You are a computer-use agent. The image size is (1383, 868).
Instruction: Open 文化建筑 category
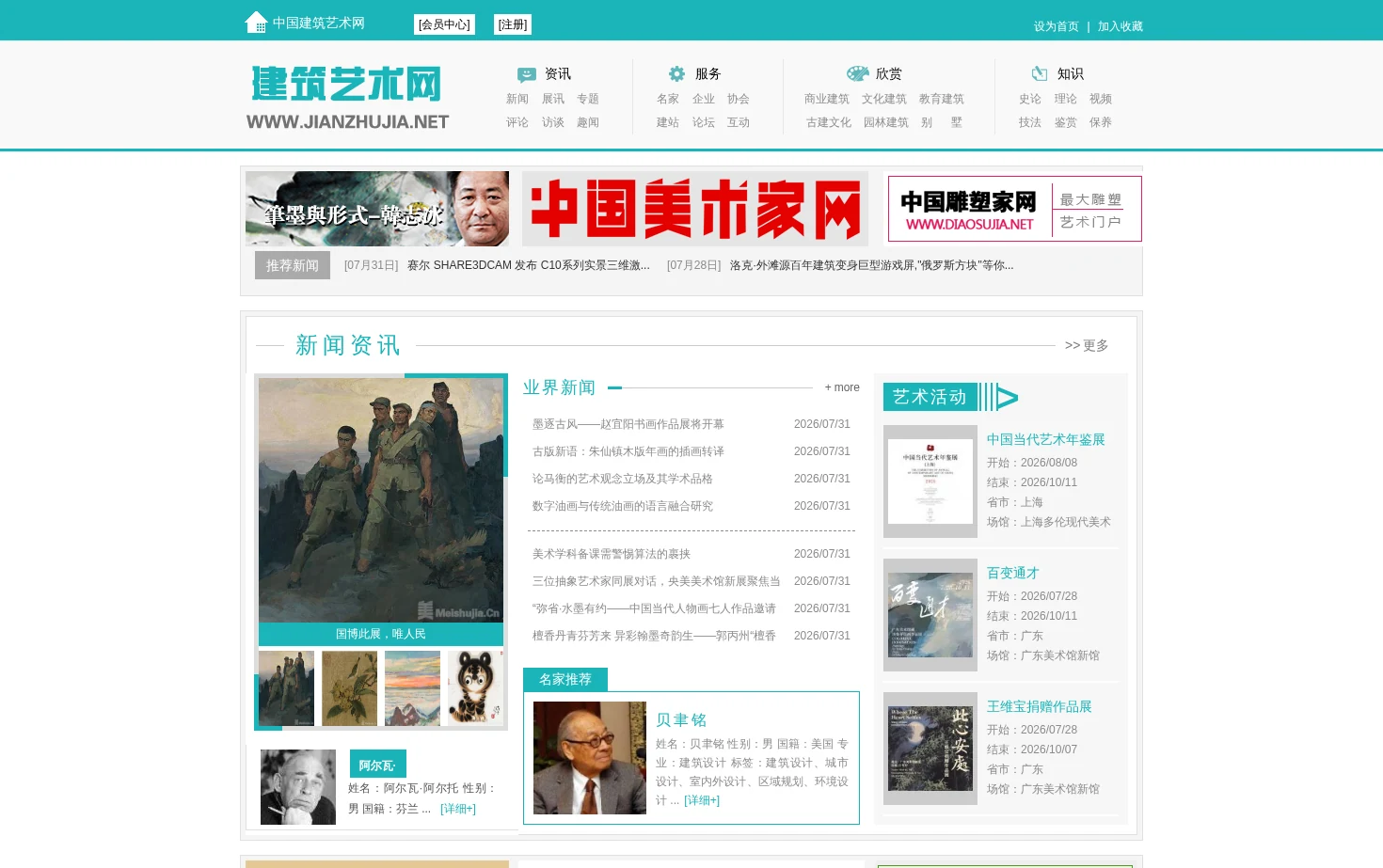point(884,99)
